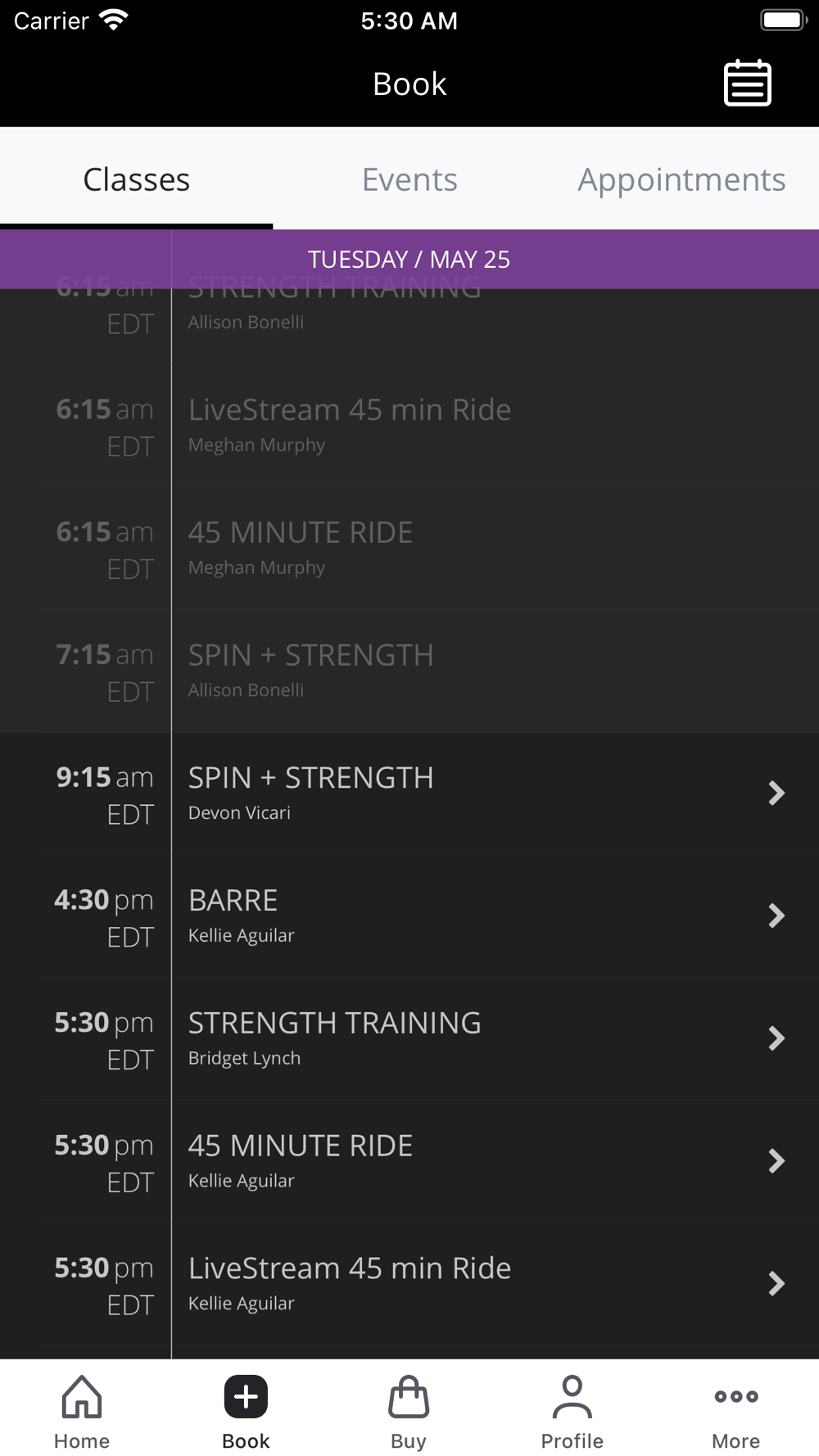The image size is (819, 1456).
Task: Open chevron for 5:30 pm 45 Minute Ride
Action: 776,1161
